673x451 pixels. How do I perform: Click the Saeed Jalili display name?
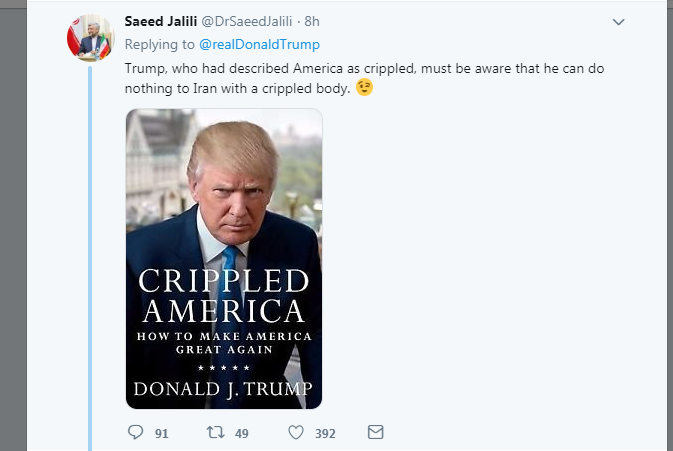coord(161,21)
